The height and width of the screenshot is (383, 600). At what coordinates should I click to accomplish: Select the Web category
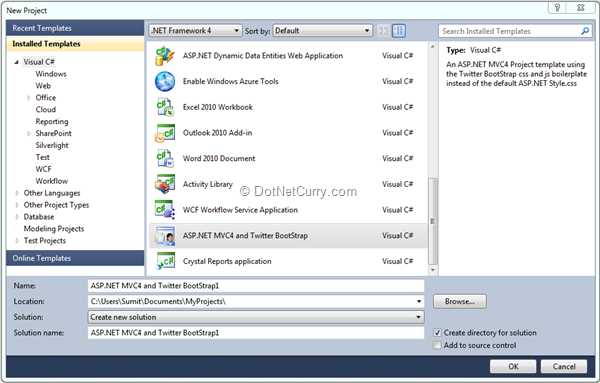tap(43, 86)
